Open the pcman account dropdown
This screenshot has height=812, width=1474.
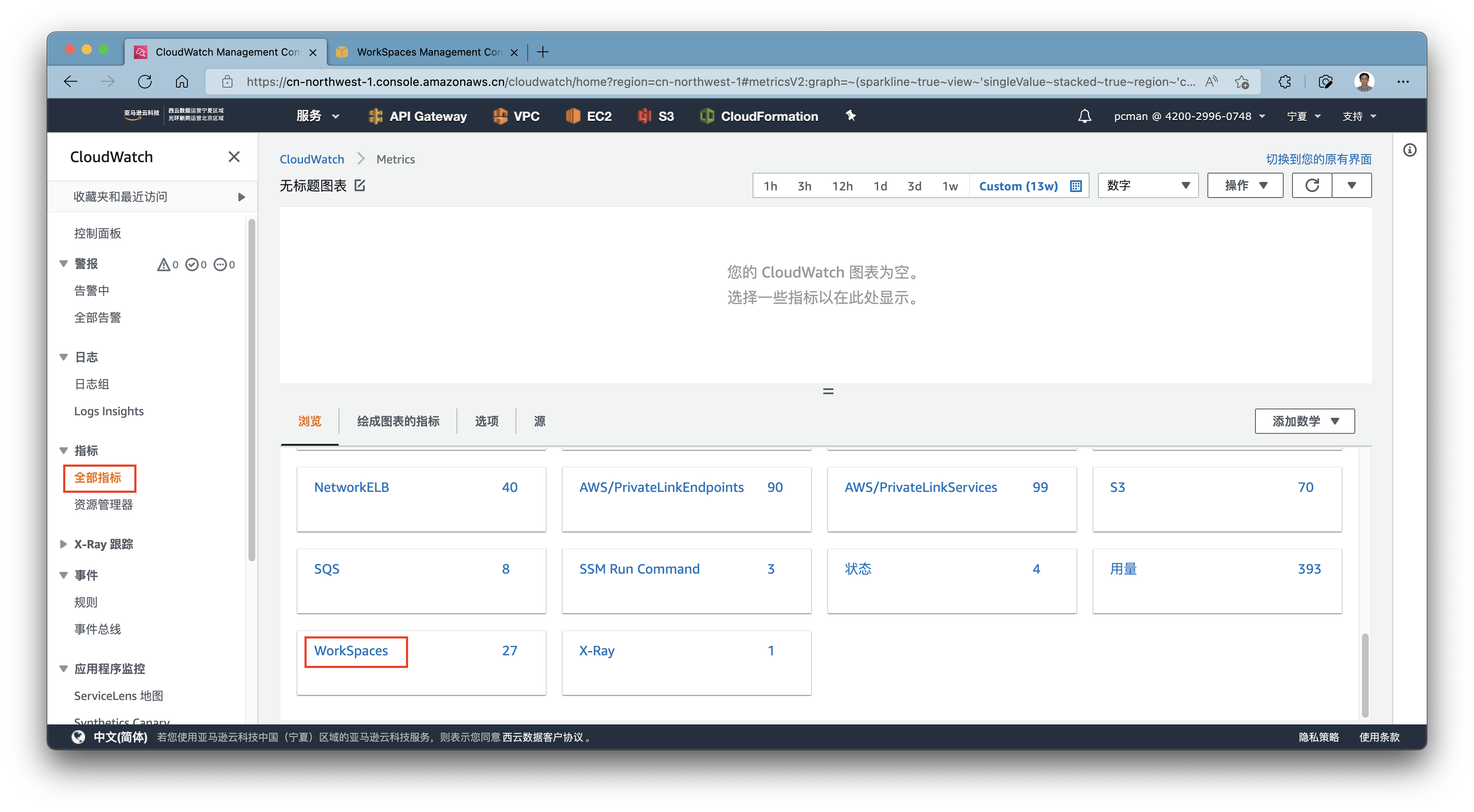tap(1189, 116)
